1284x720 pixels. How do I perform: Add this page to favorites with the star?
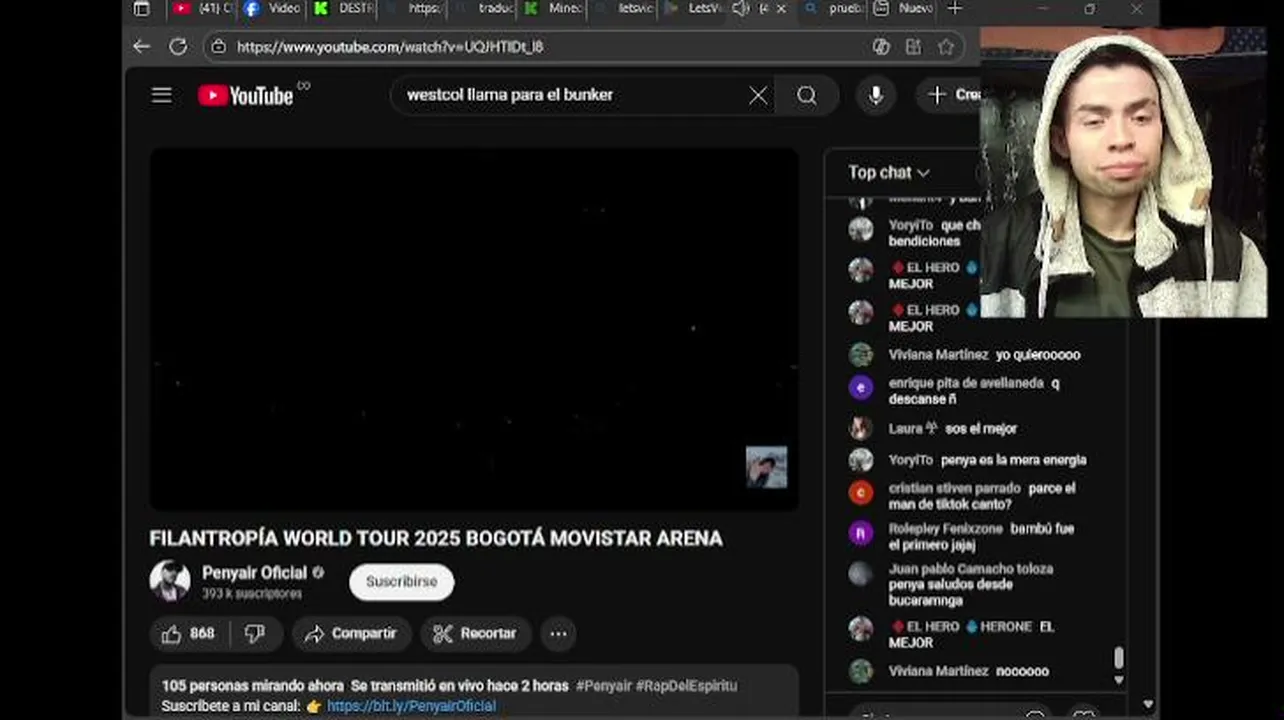pos(946,46)
